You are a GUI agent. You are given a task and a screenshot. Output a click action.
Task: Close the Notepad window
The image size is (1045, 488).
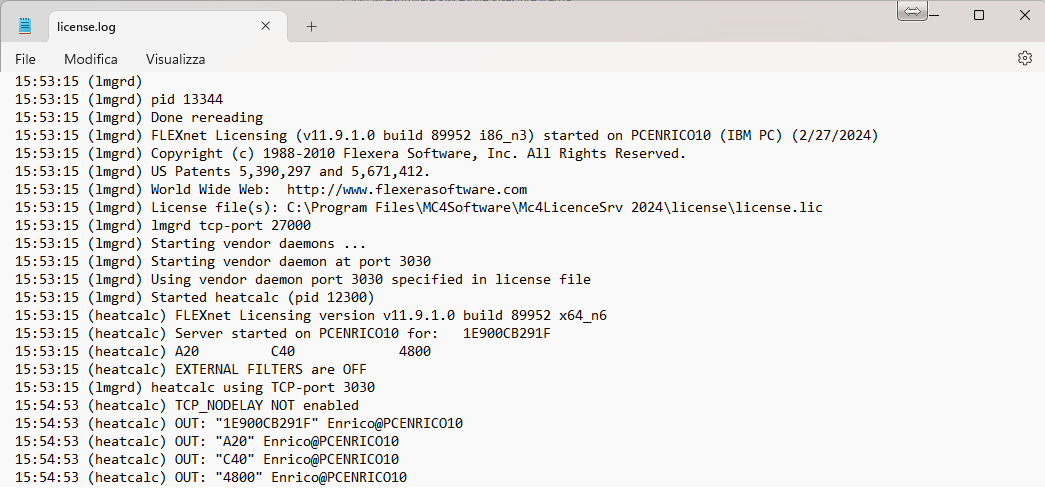point(1025,14)
